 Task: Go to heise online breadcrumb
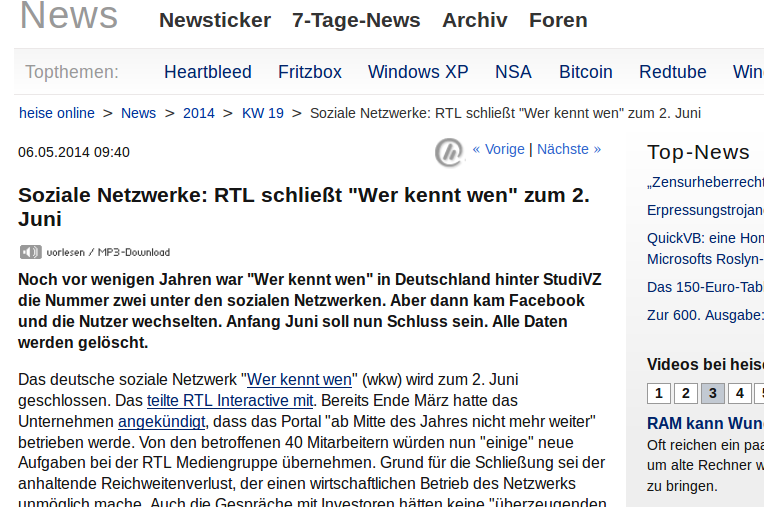pyautogui.click(x=57, y=113)
